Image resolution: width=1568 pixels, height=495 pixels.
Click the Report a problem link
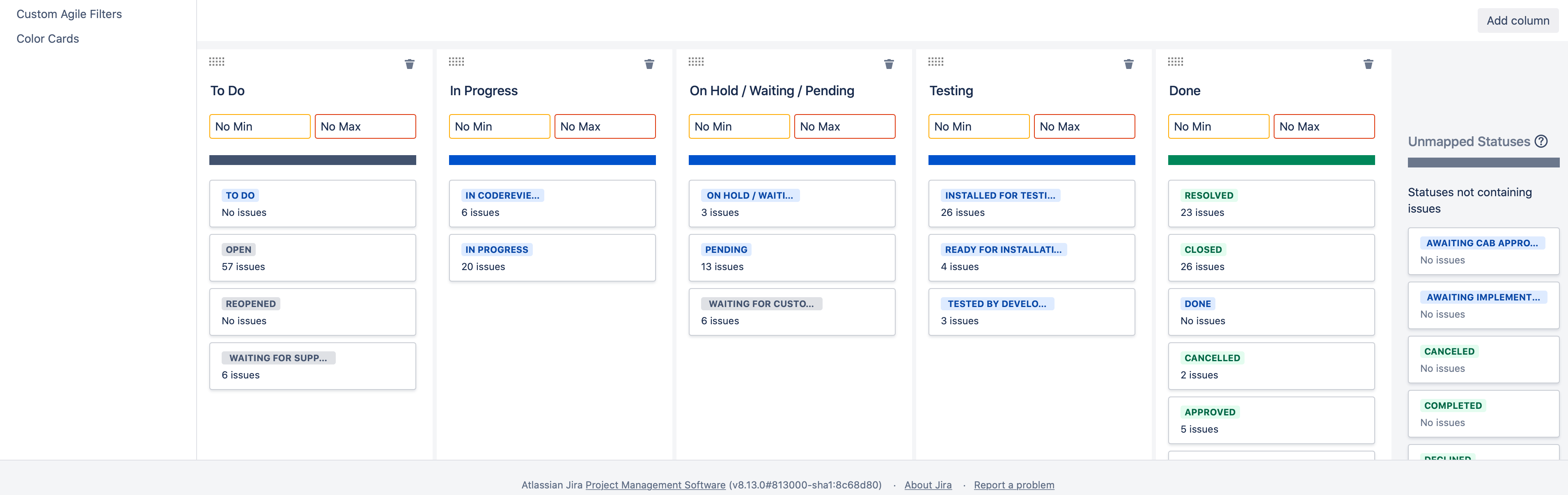click(1013, 485)
